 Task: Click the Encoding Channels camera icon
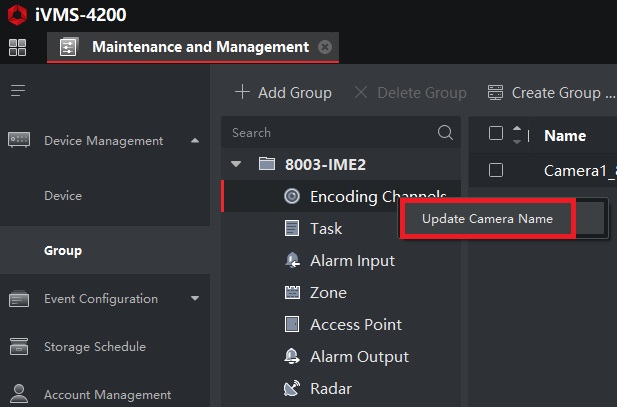(x=292, y=196)
